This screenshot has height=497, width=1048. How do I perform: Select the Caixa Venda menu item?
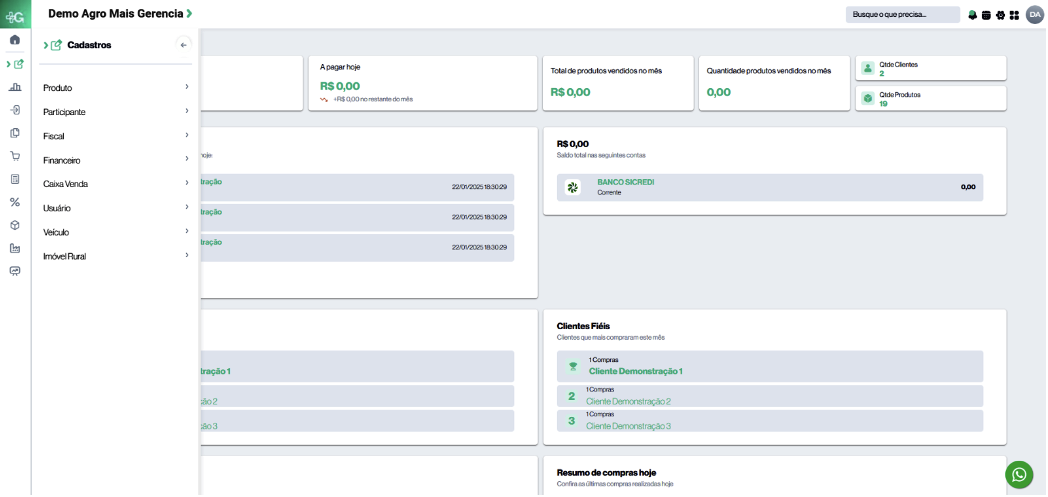coord(116,184)
